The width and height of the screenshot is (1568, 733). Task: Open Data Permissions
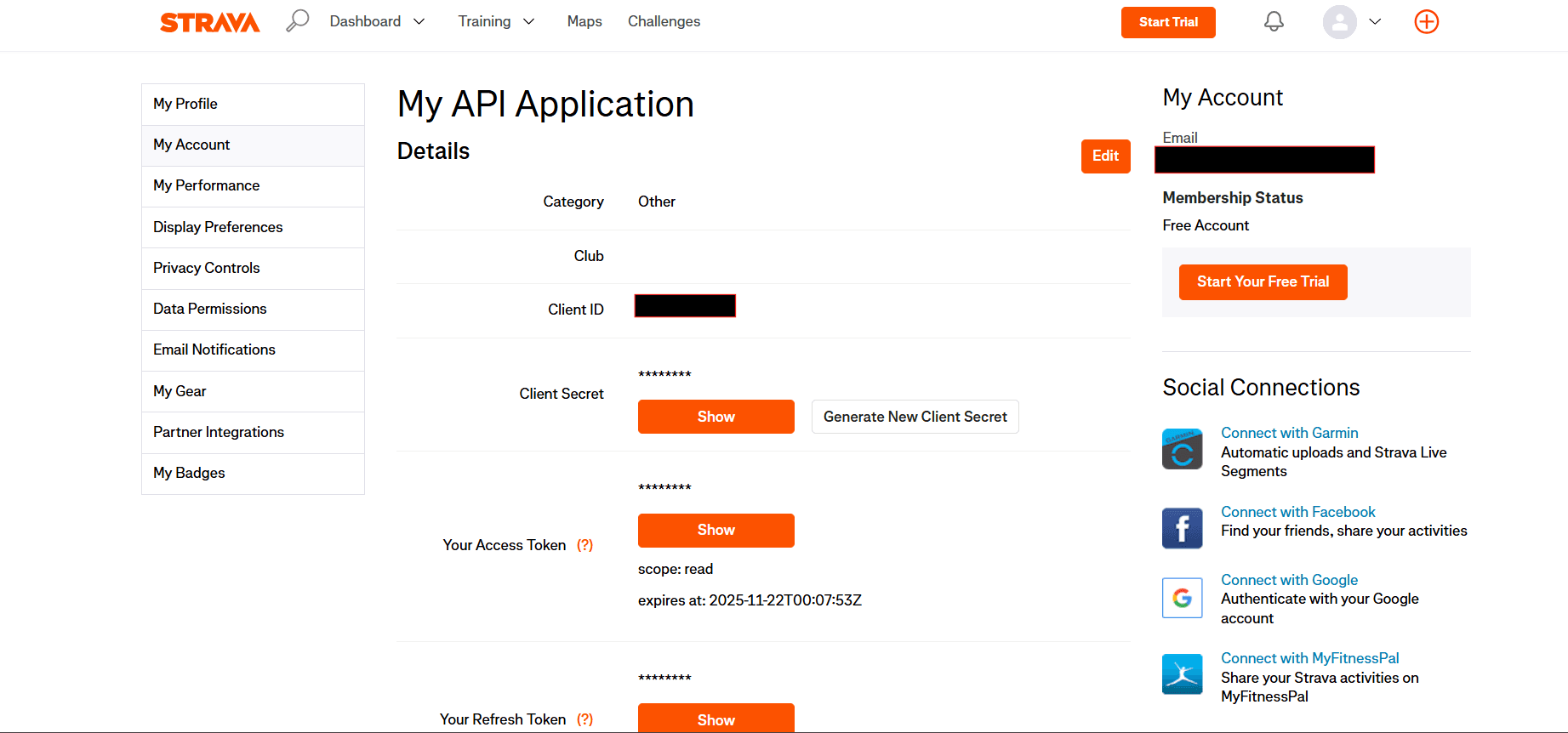click(254, 310)
